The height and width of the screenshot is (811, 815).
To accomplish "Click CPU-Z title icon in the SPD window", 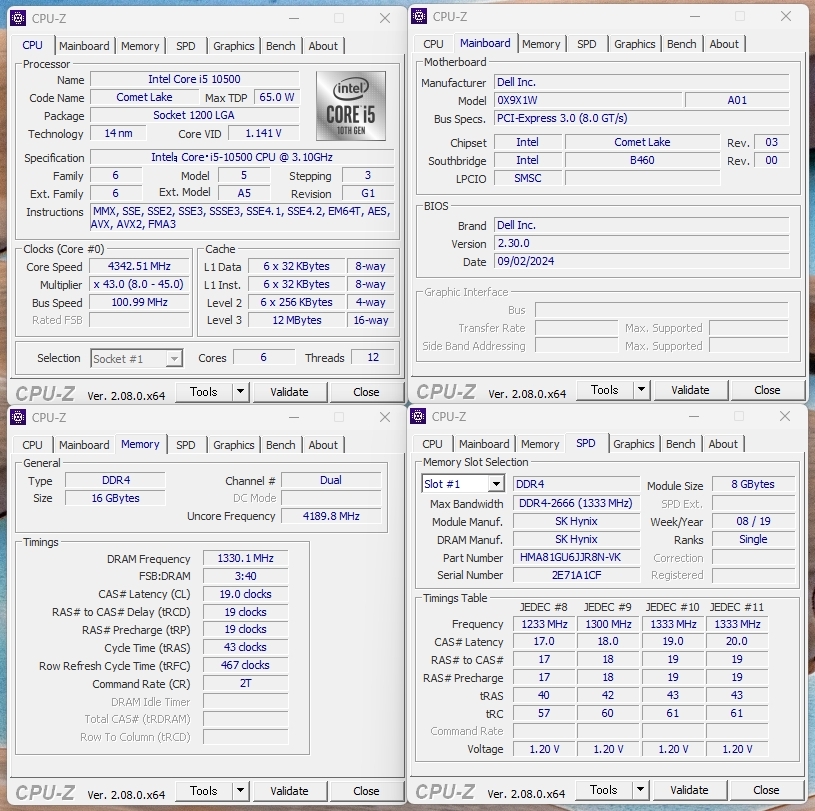I will [x=418, y=416].
